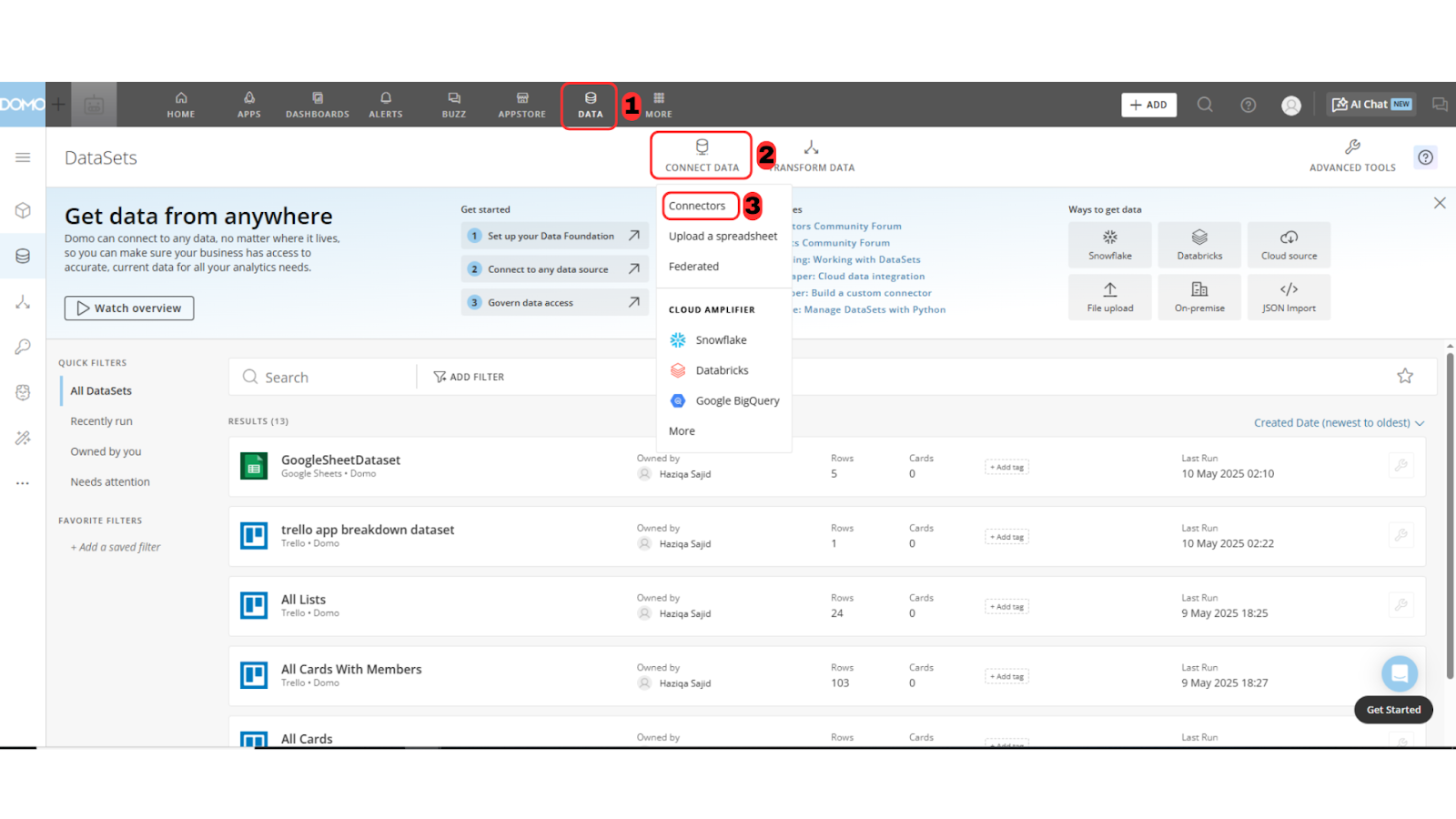The image size is (1456, 819).
Task: Open the All Lists dataset
Action: click(x=303, y=600)
